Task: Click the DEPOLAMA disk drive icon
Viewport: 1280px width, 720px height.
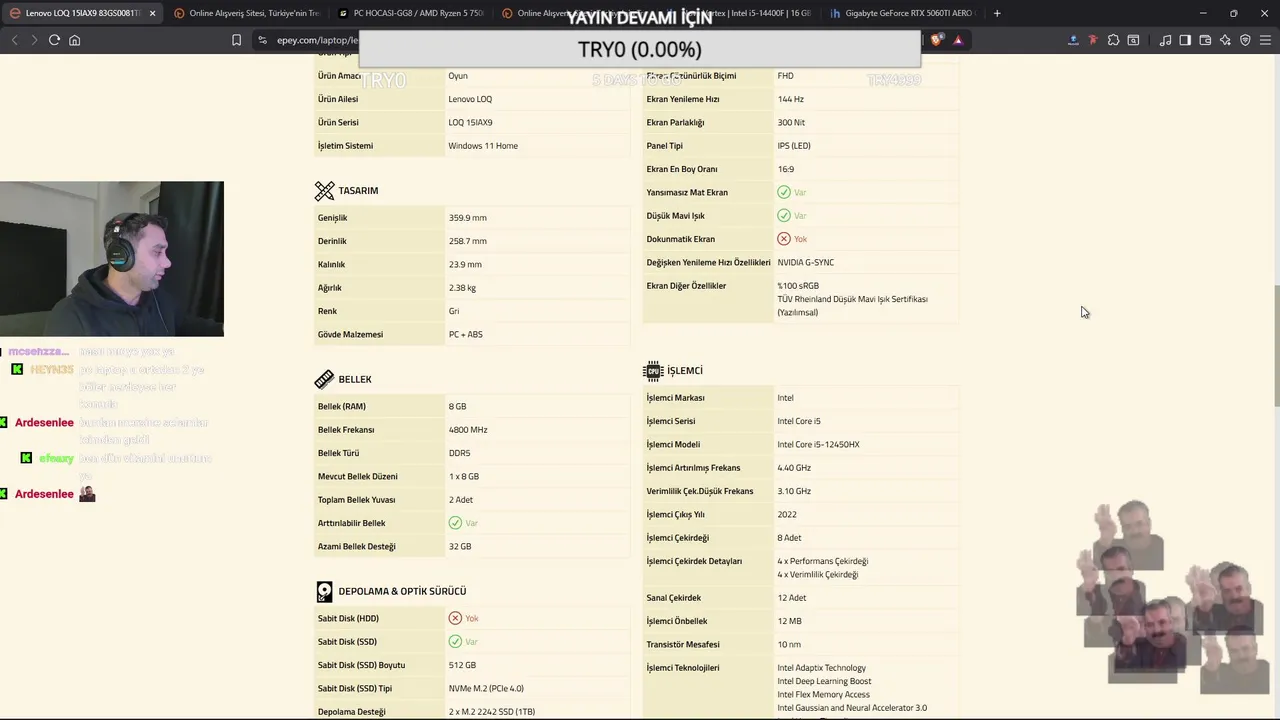Action: click(x=324, y=591)
